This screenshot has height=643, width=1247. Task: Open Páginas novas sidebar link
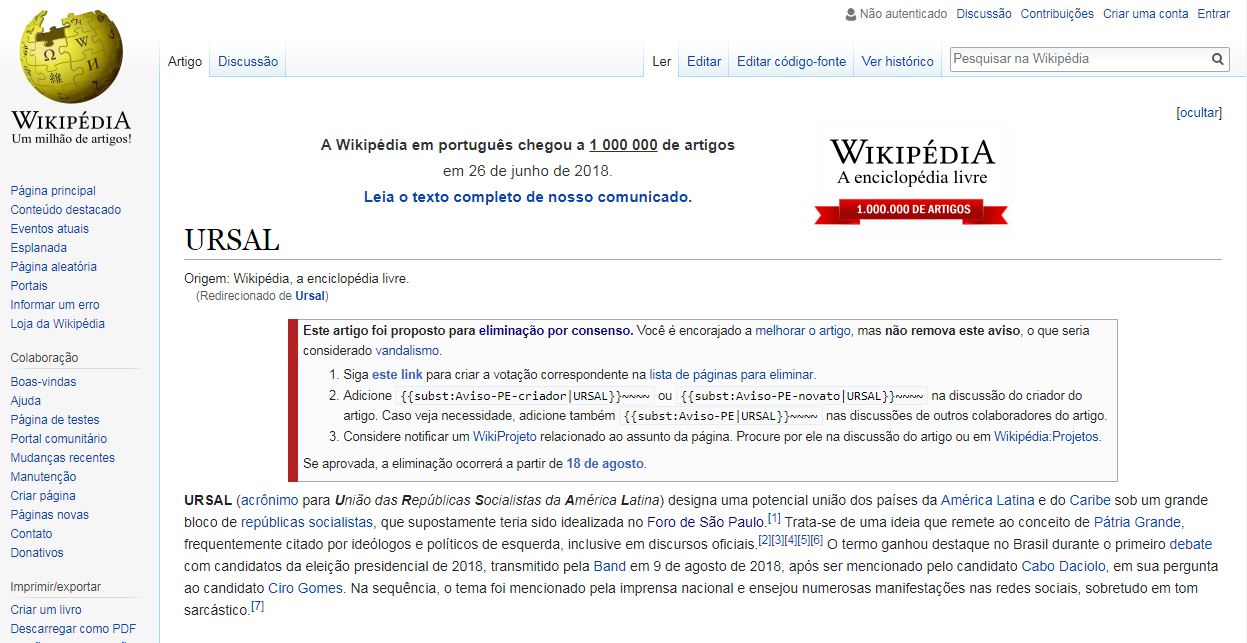tap(49, 514)
